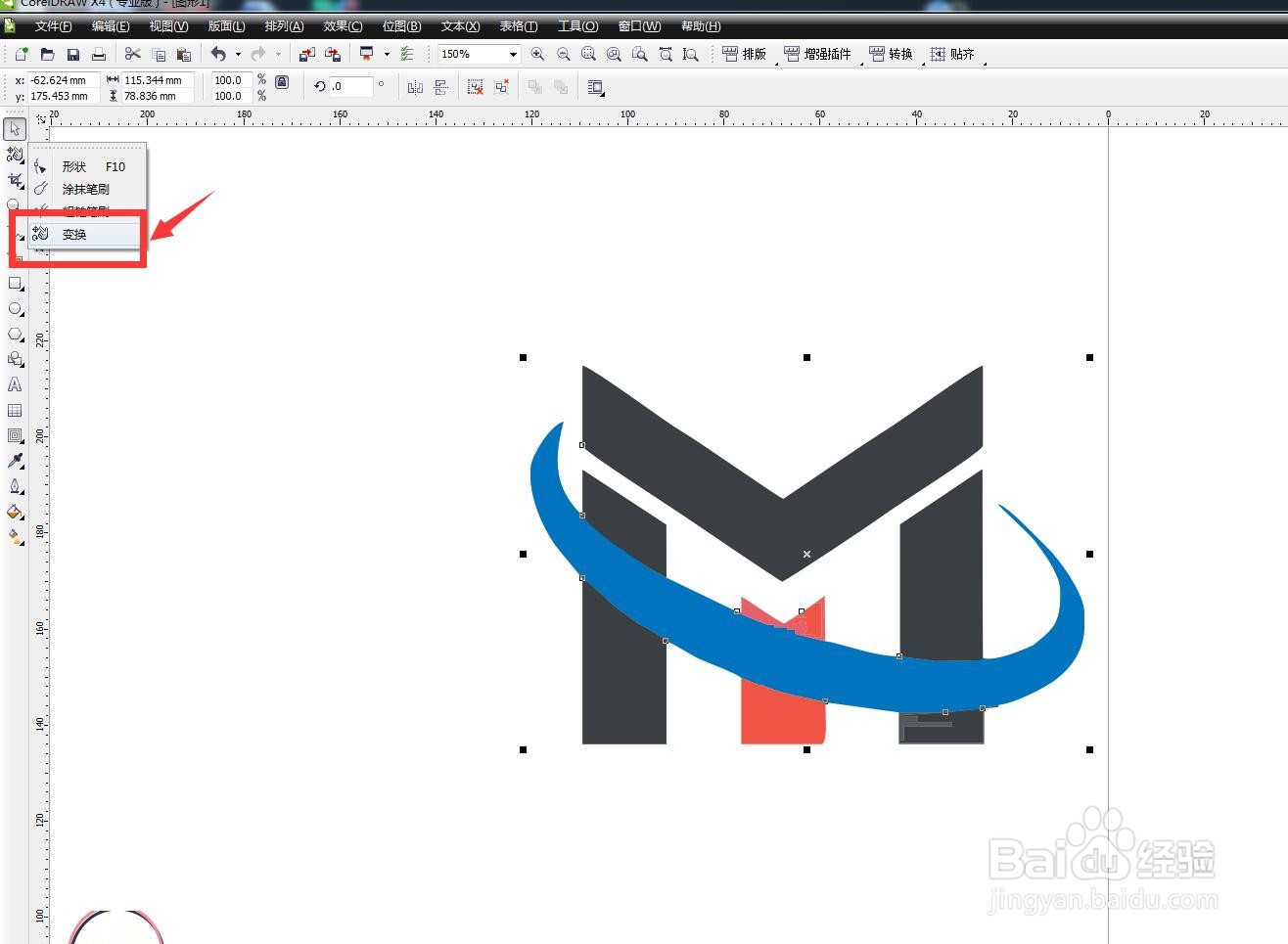Paste from clipboard with the paste icon

click(x=183, y=54)
